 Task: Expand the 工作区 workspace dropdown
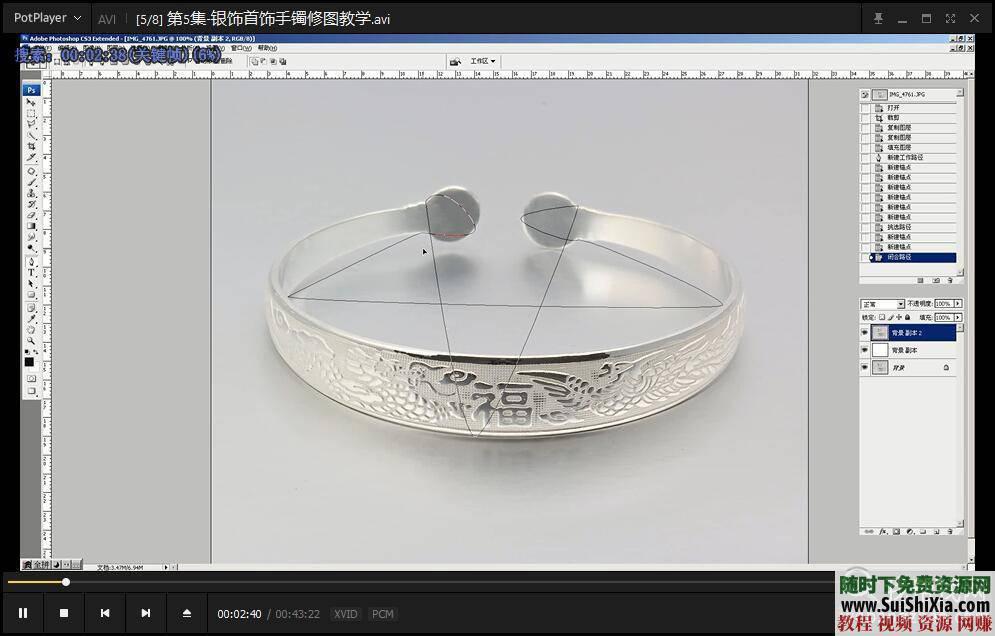483,61
